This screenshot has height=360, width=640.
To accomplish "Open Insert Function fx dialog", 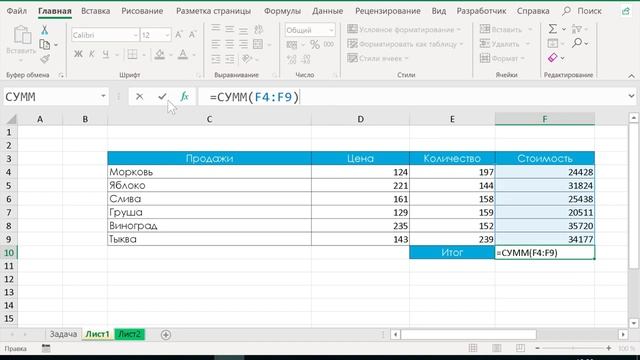I will pyautogui.click(x=184, y=97).
